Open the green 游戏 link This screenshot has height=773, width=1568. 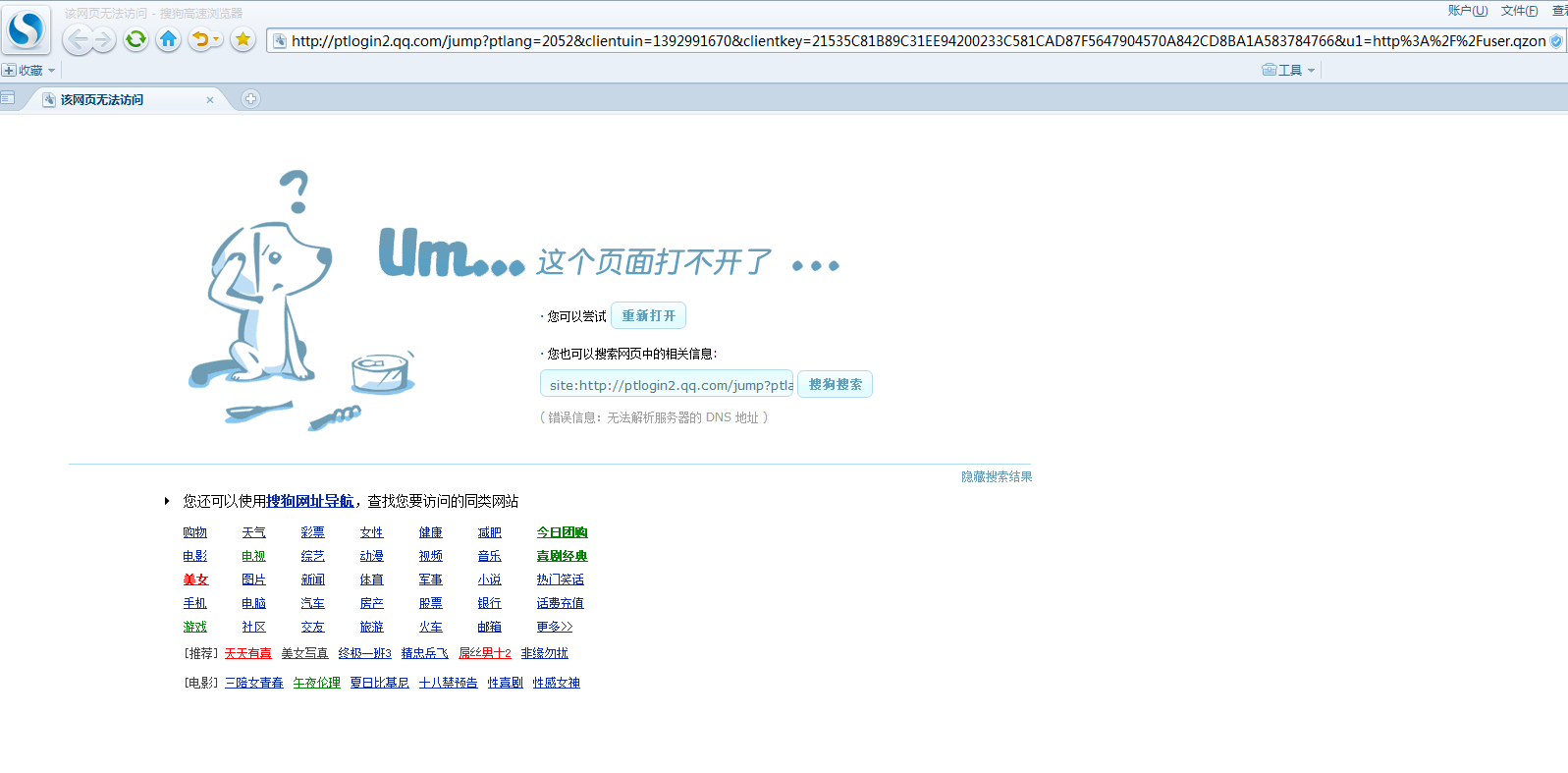point(194,627)
